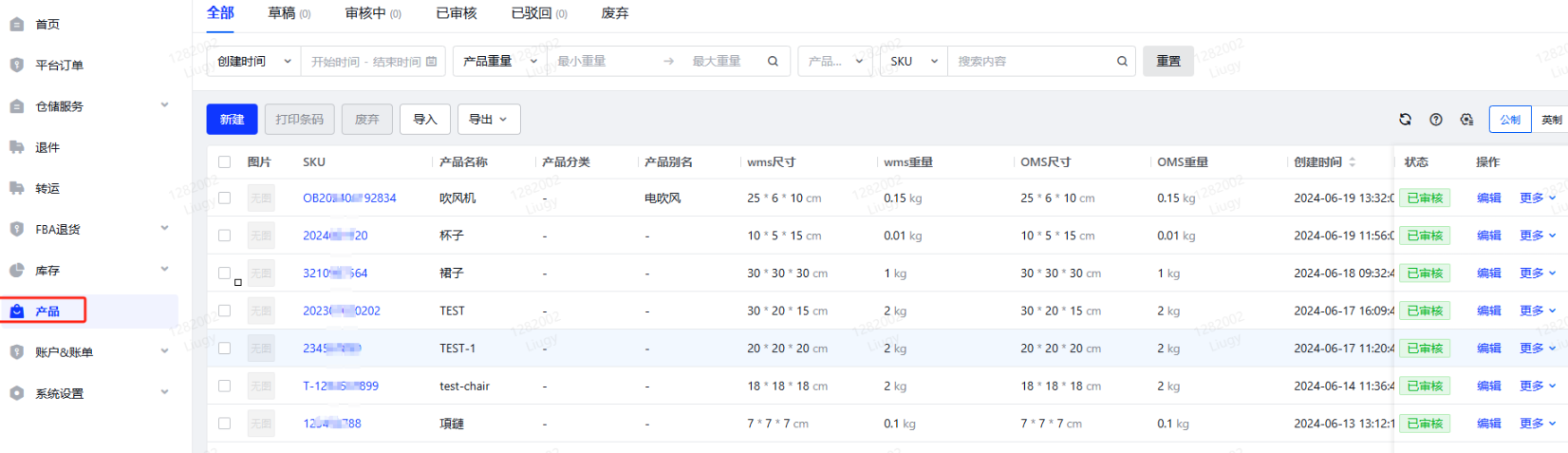Switch to the 废弃 tab
Screen dimensions: 1568x453
click(614, 13)
